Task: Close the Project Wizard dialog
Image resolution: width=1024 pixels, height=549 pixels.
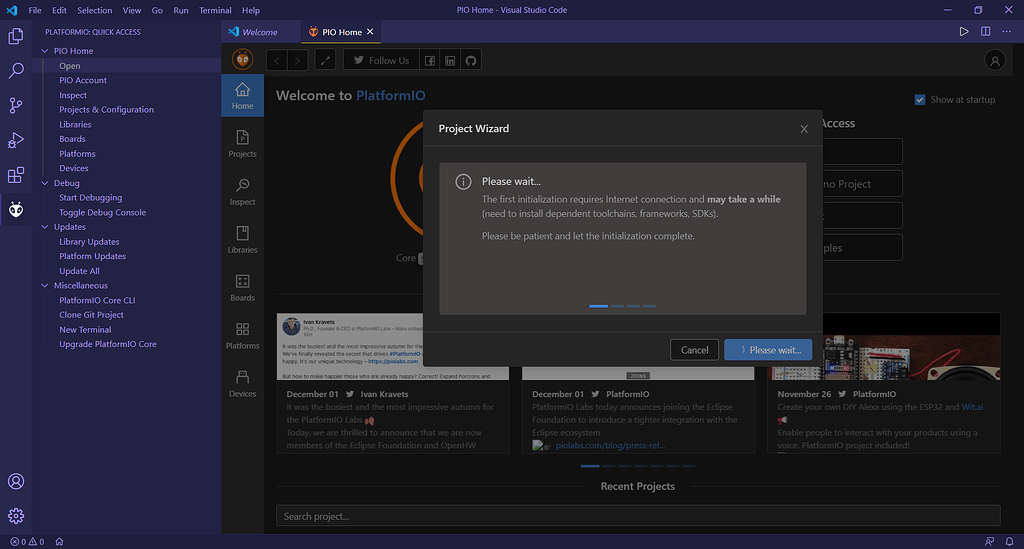Action: (x=804, y=129)
